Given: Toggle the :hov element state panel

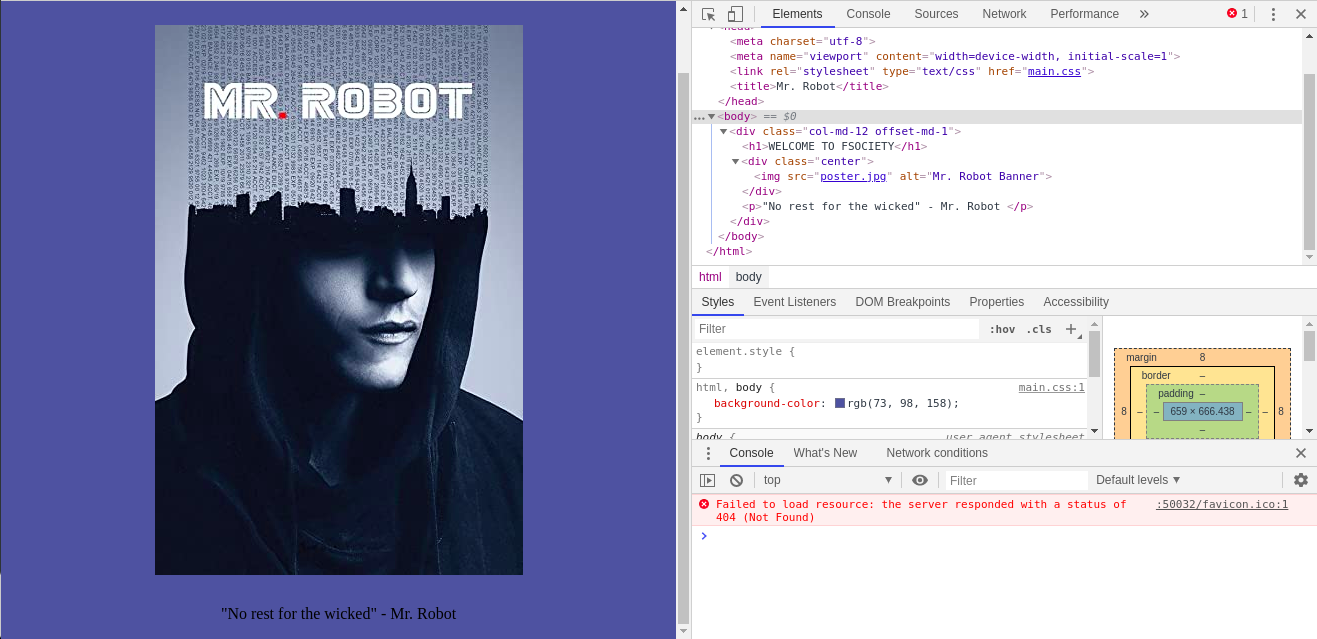Looking at the screenshot, I should tap(1001, 329).
